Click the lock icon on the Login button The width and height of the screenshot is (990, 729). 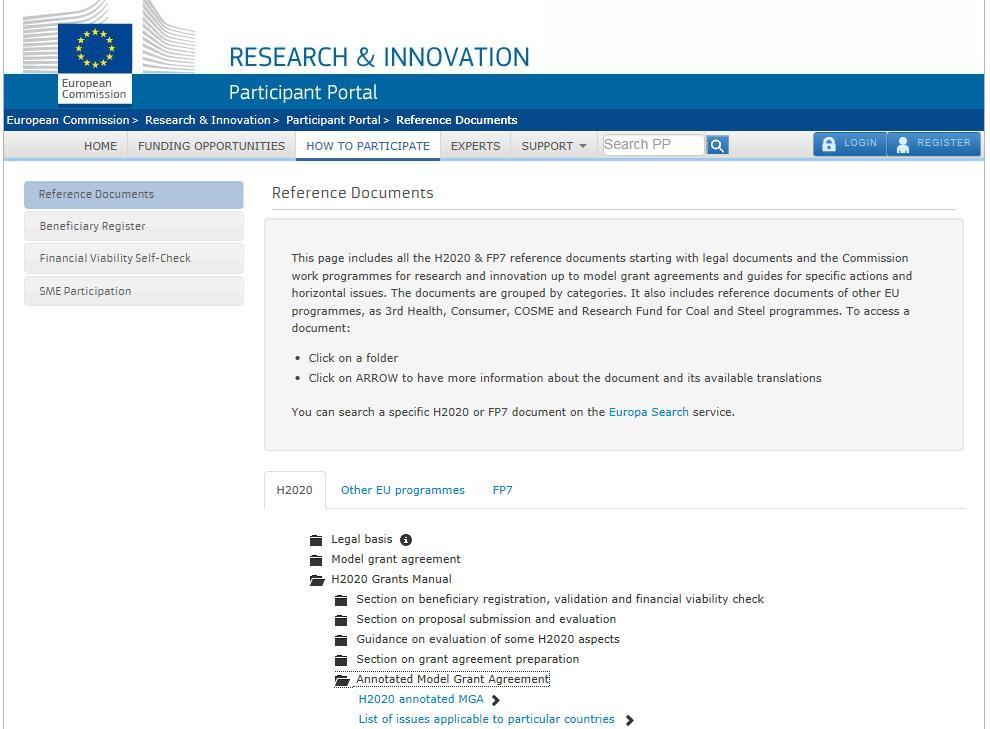pos(829,144)
